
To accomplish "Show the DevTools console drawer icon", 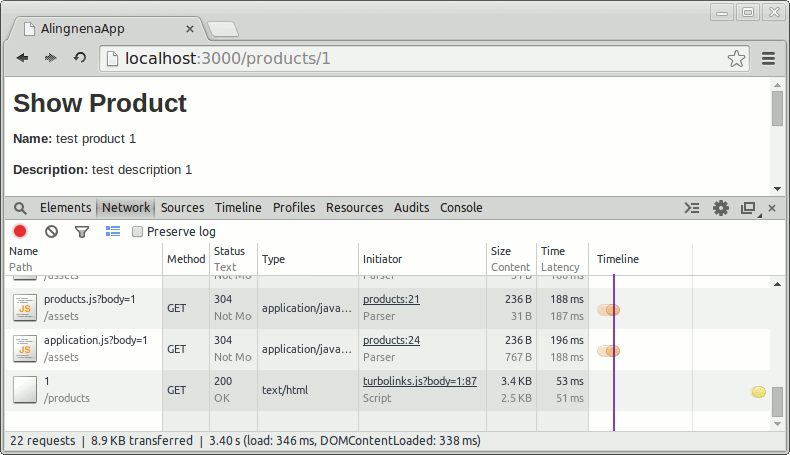I will click(x=691, y=208).
